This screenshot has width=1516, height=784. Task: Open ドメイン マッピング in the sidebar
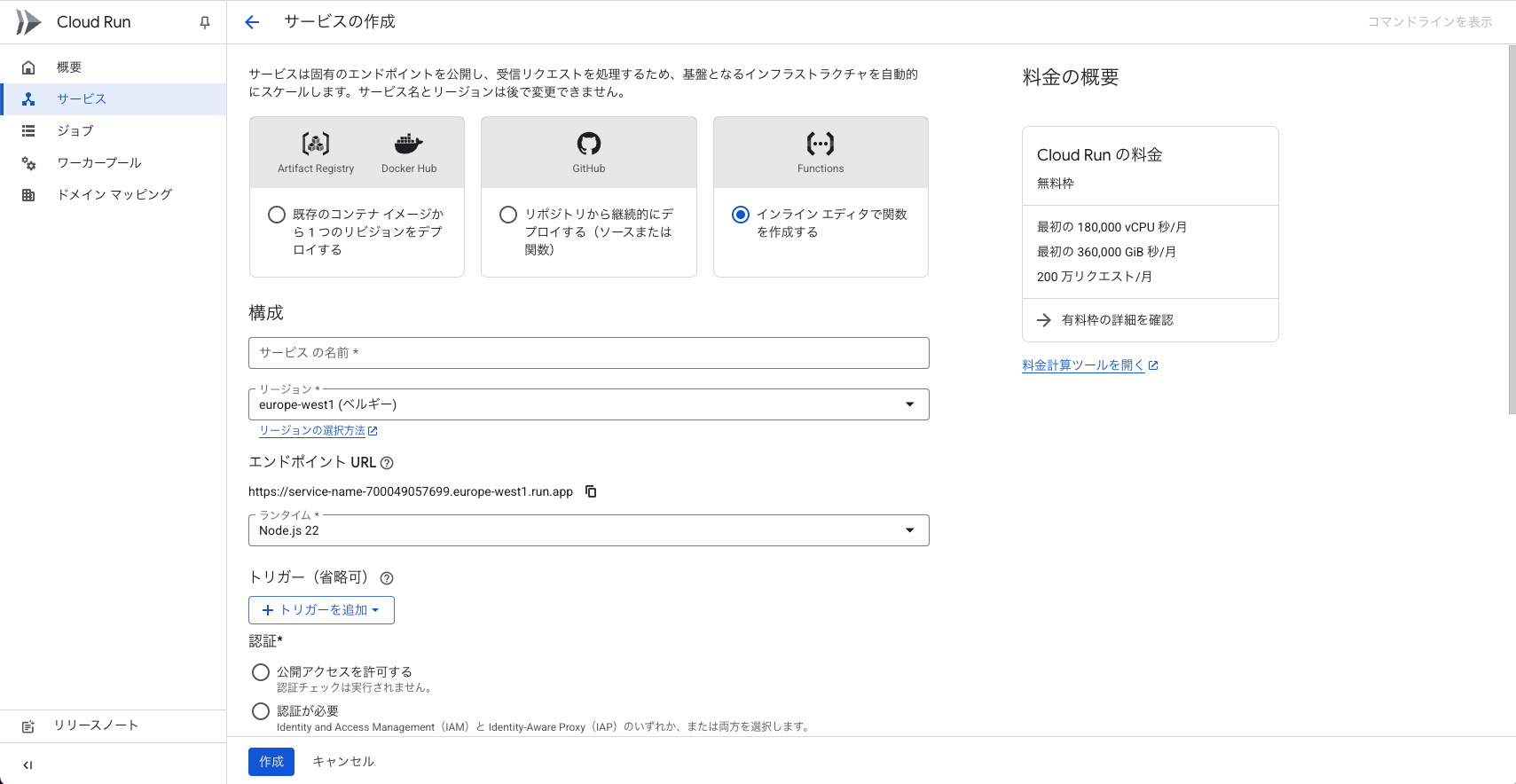point(114,195)
